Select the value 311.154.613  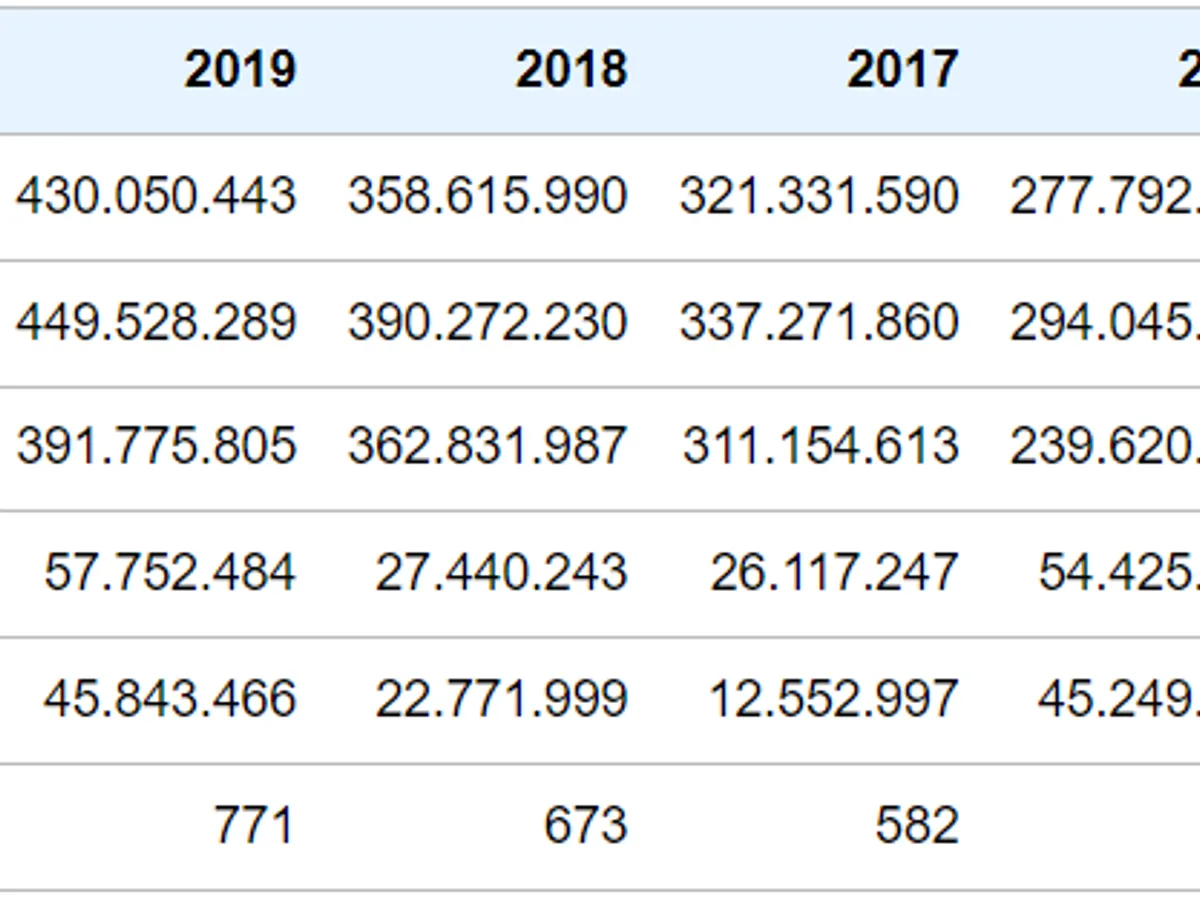point(820,447)
